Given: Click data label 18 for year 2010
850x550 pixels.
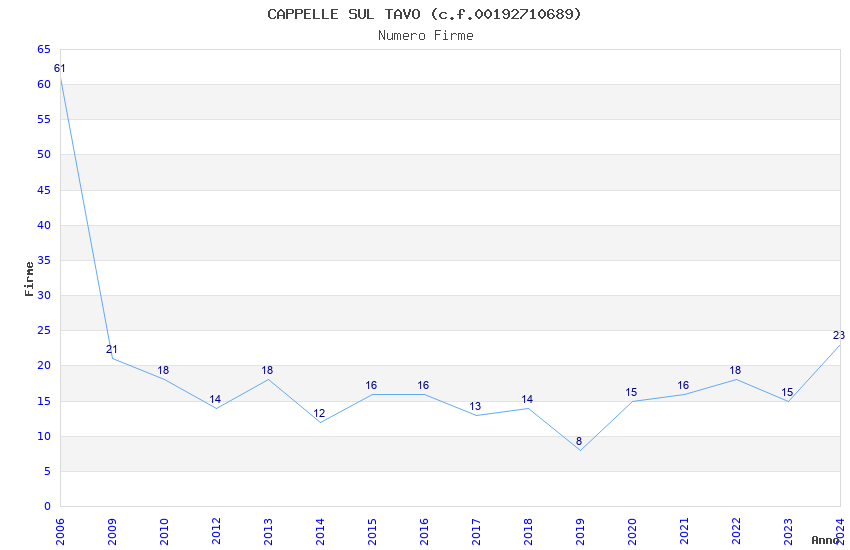Looking at the screenshot, I should (x=163, y=370).
